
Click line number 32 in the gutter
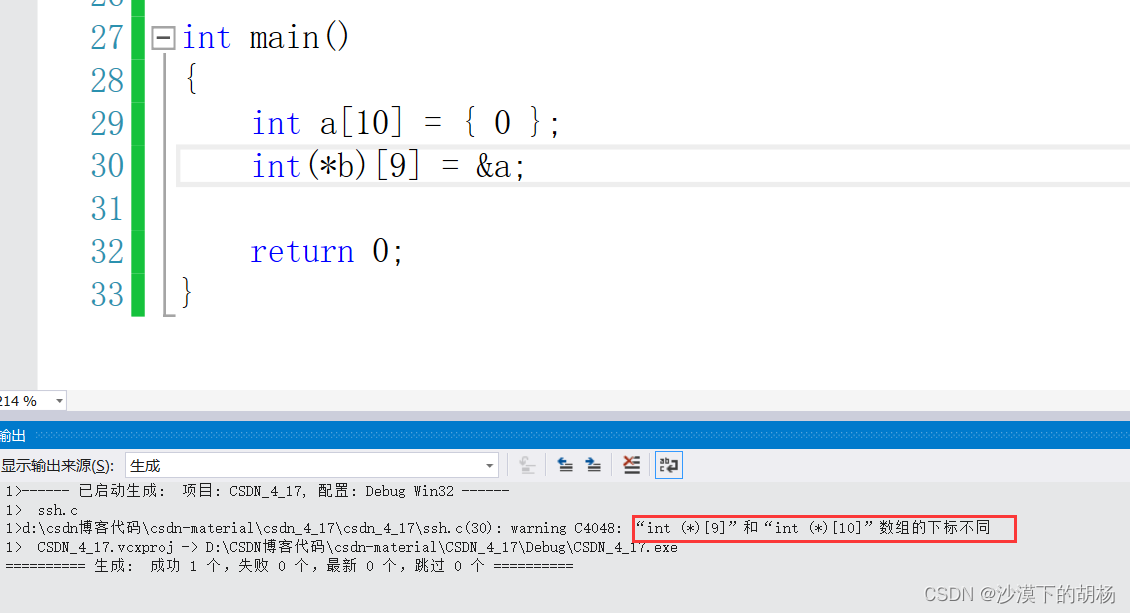pos(107,251)
